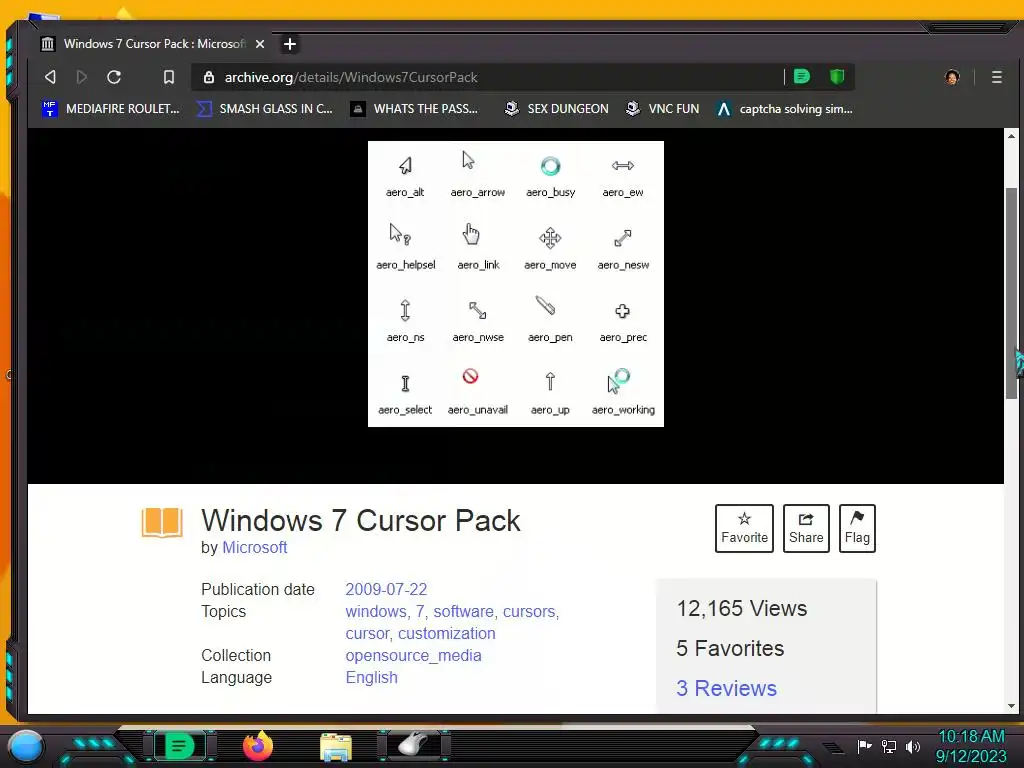Click the English language link
This screenshot has width=1024, height=768.
point(372,677)
